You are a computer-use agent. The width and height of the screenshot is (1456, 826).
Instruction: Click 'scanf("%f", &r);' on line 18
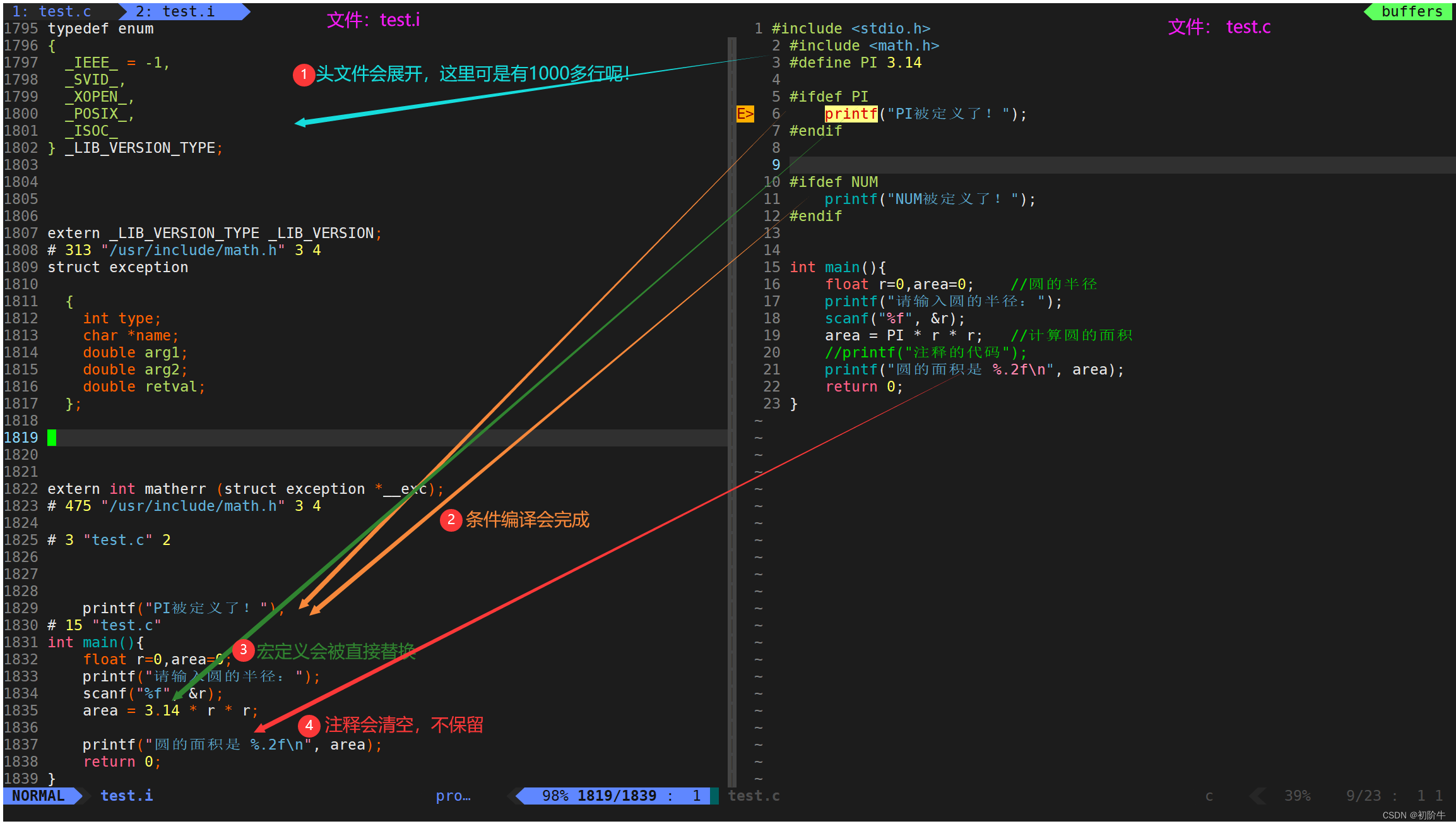[895, 318]
